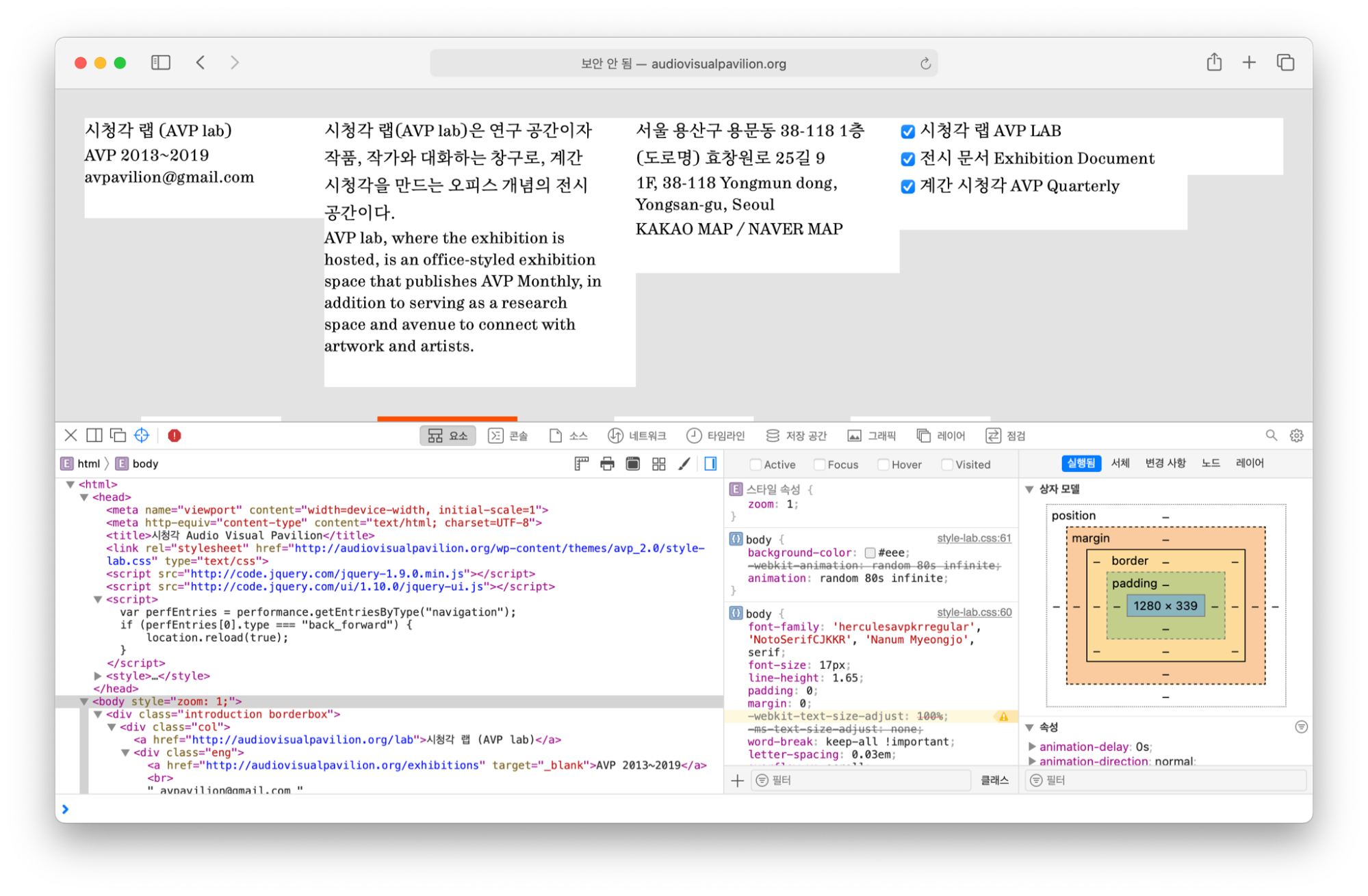Switch to the 요소 (Elements) tab

coord(448,436)
